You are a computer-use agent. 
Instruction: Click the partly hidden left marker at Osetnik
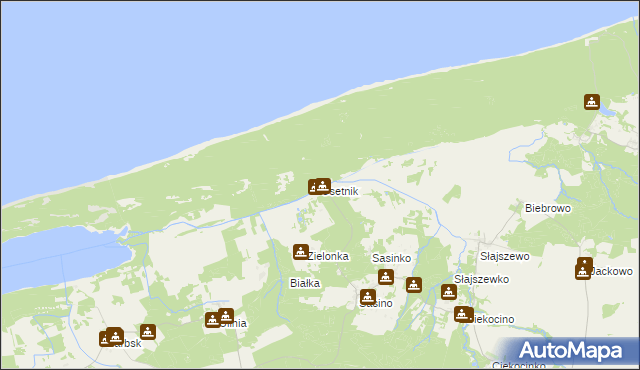coord(312,187)
